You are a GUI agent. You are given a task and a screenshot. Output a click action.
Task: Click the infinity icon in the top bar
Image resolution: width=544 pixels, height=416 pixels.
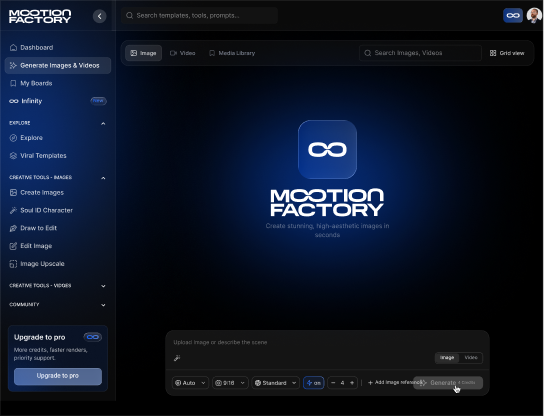click(513, 16)
